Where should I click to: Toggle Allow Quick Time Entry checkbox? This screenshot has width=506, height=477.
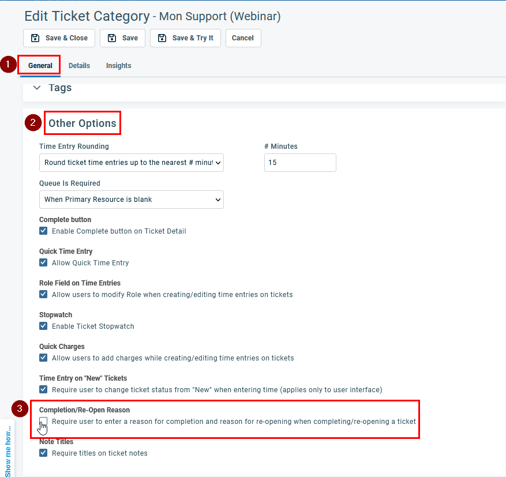coord(43,262)
